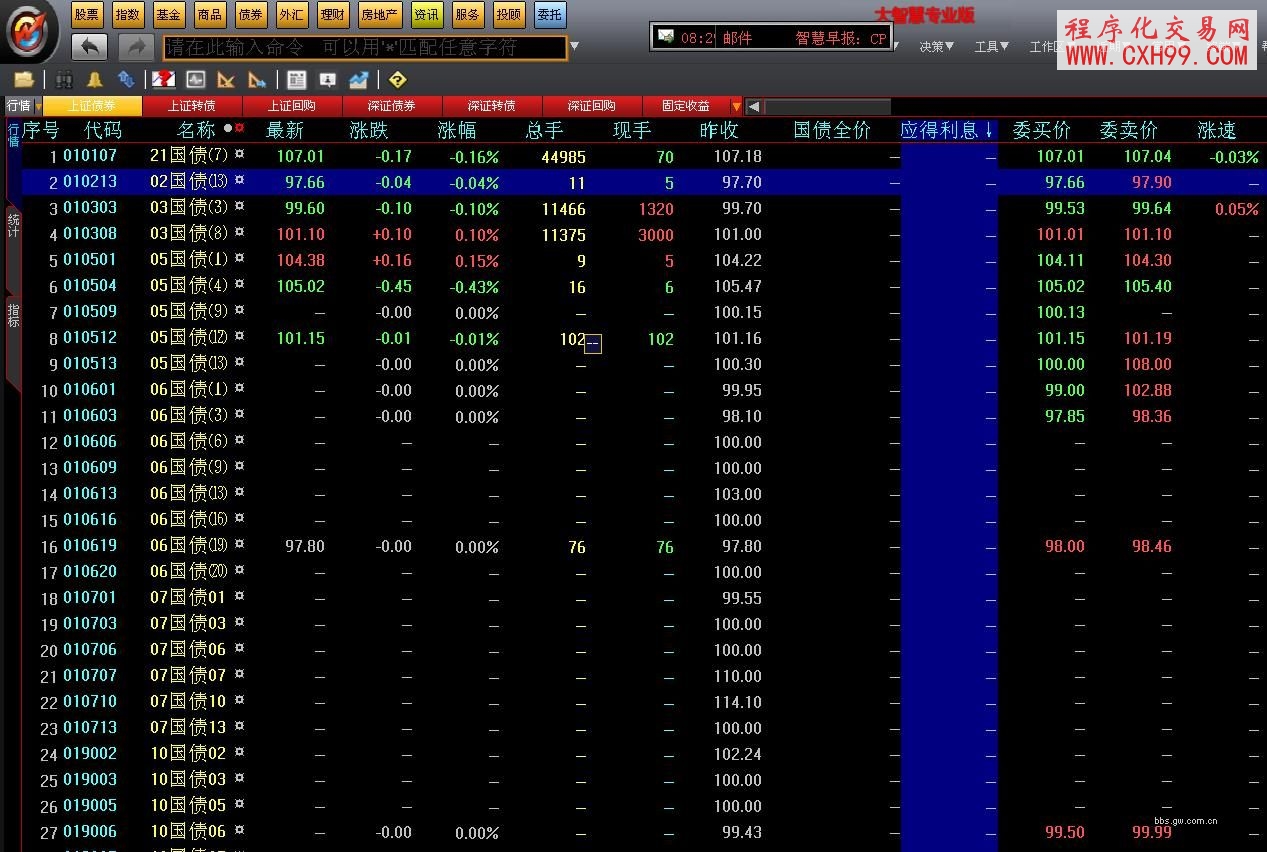Click the 股票 button

point(86,14)
